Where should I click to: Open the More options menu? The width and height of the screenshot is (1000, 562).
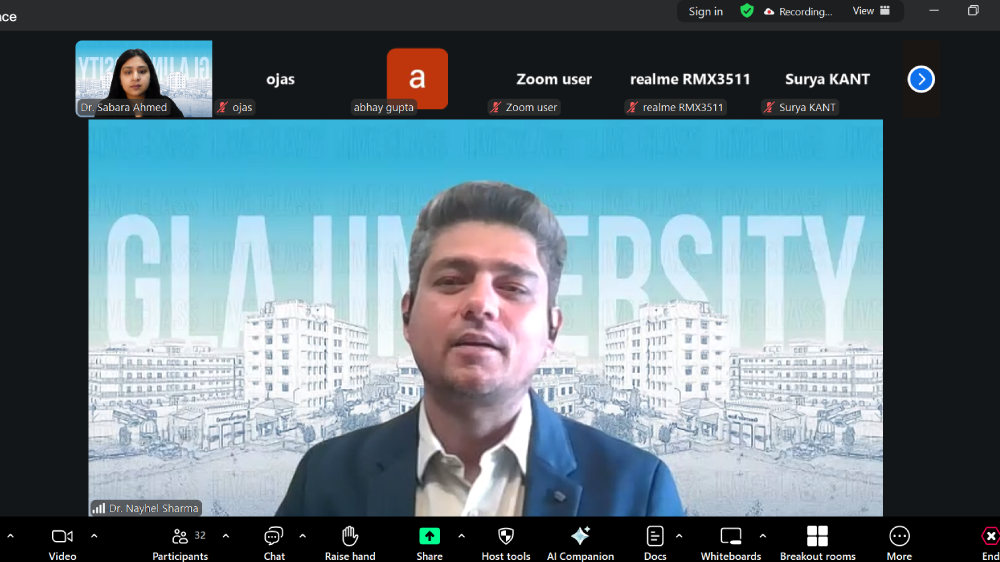tap(899, 544)
